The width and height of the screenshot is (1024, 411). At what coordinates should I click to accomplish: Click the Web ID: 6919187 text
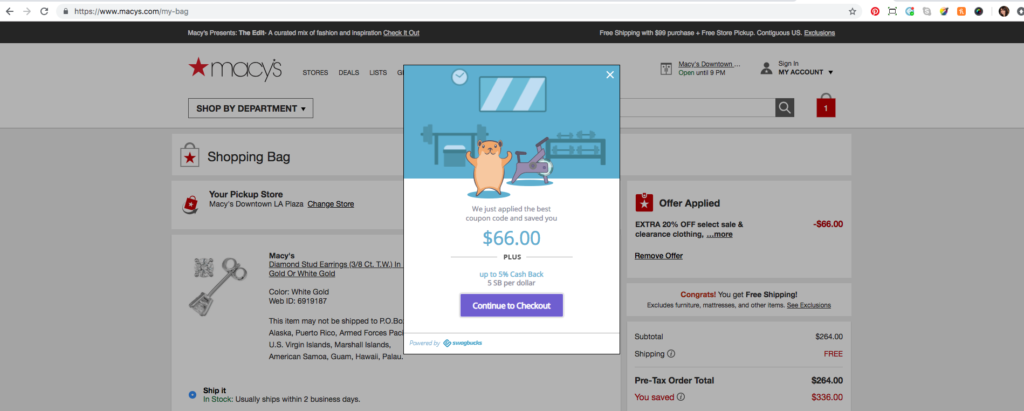coord(298,302)
